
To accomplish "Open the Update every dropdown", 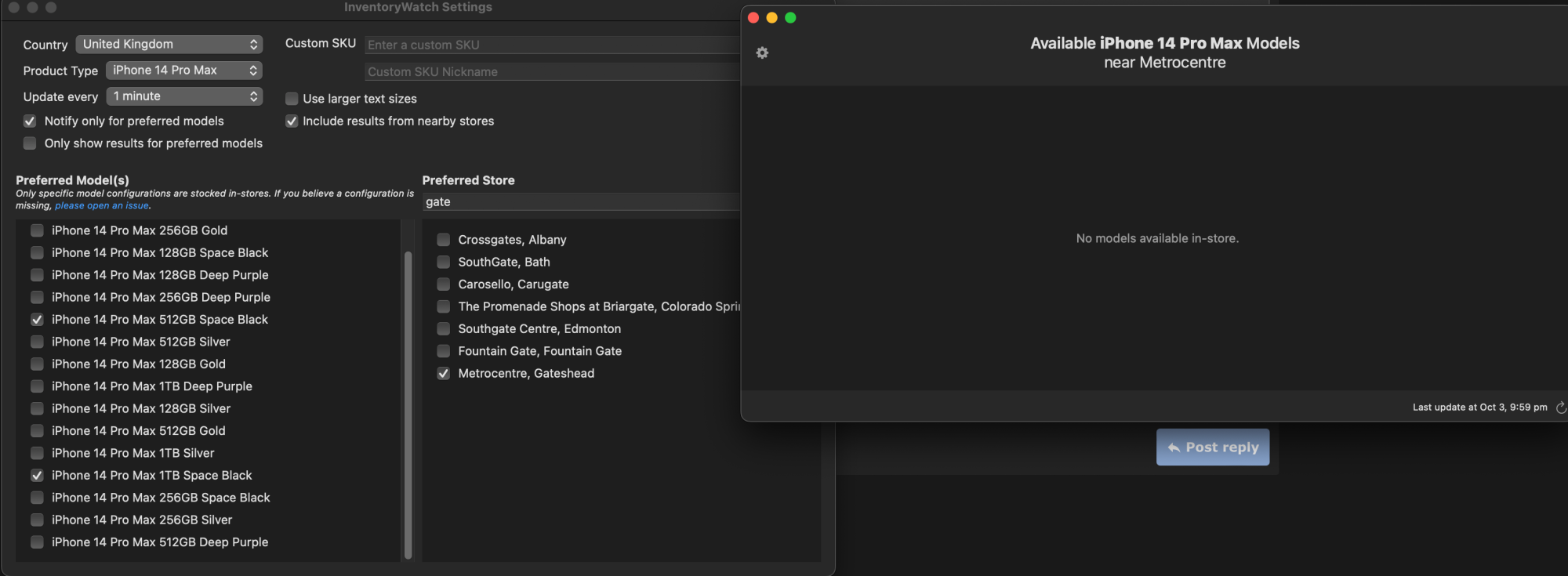I will (184, 96).
